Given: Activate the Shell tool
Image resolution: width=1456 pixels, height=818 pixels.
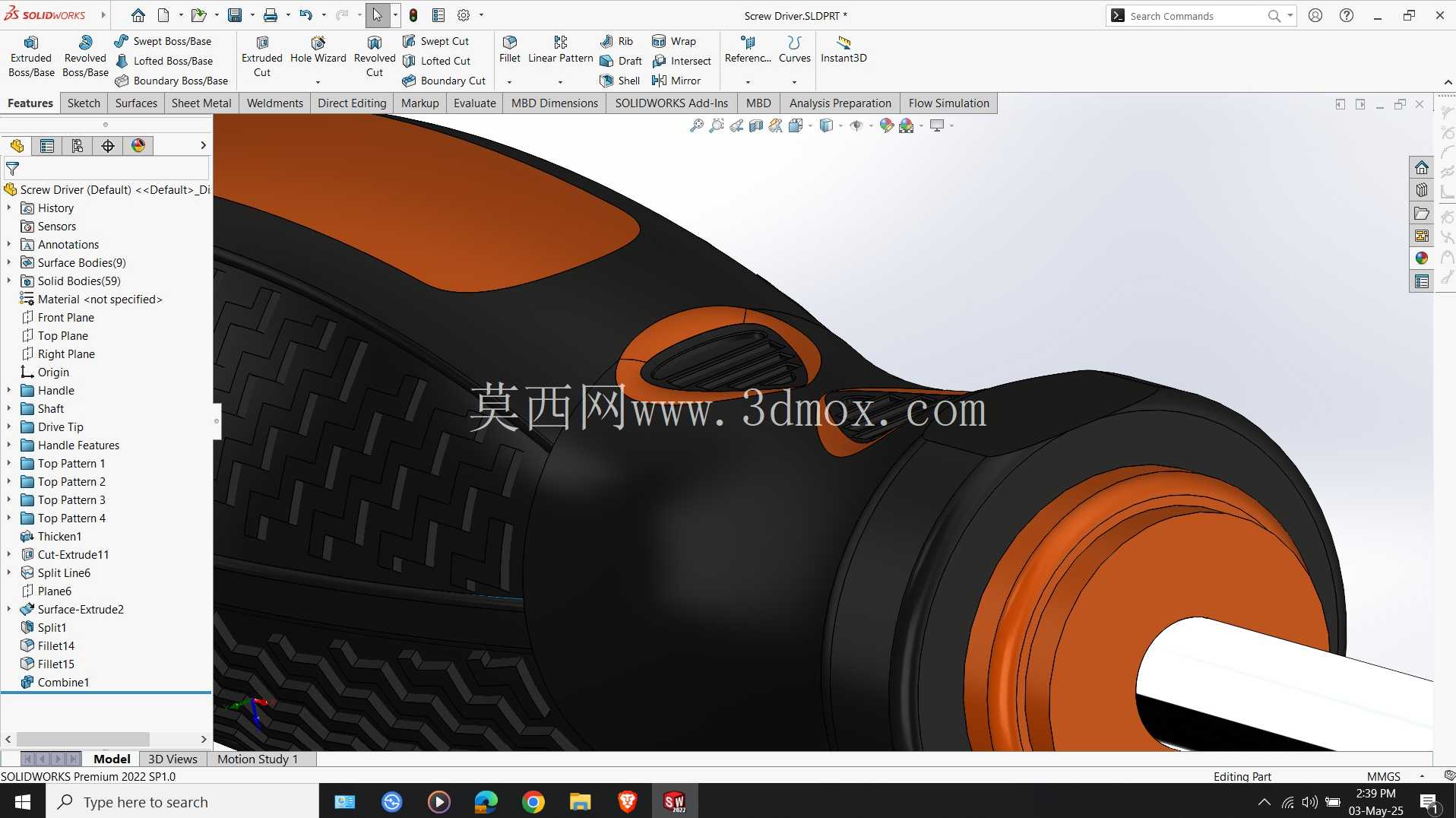Looking at the screenshot, I should [620, 81].
